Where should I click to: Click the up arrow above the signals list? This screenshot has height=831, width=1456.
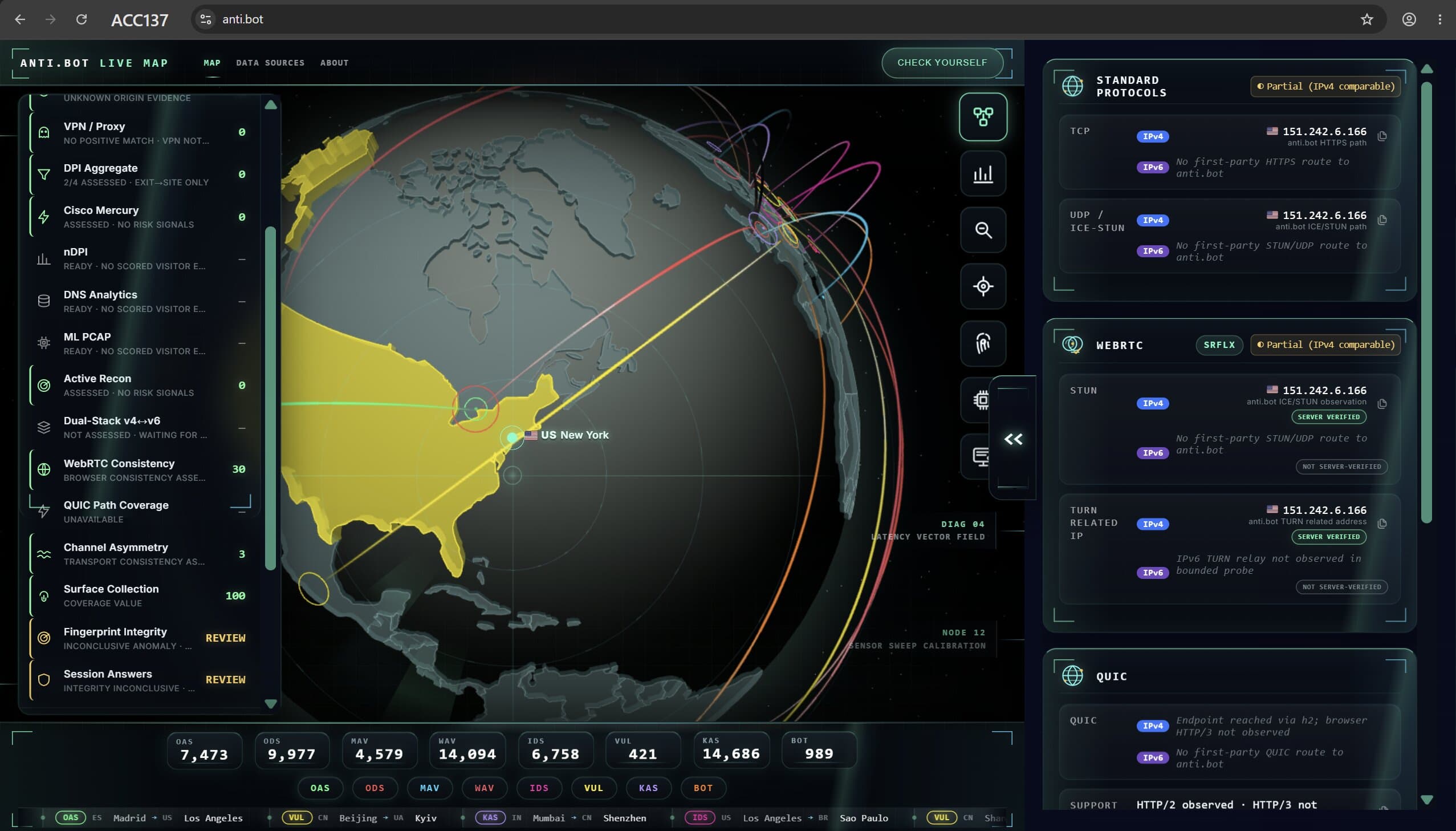pyautogui.click(x=271, y=105)
